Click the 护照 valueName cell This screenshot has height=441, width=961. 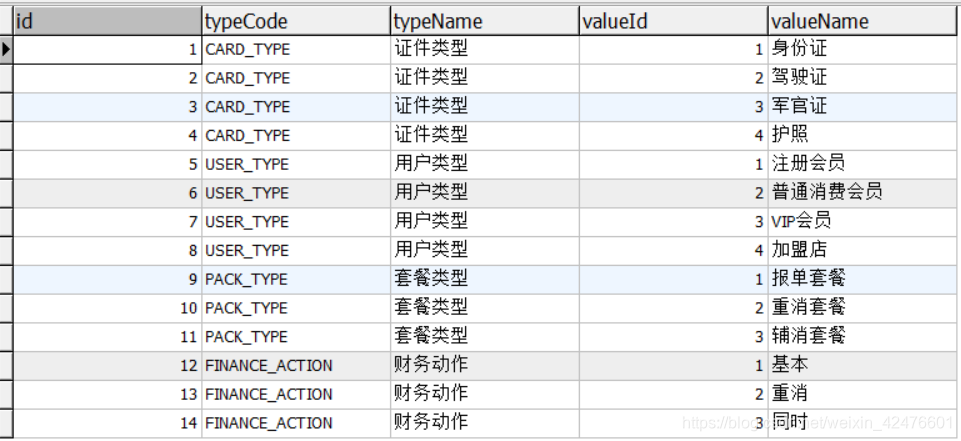[862, 136]
